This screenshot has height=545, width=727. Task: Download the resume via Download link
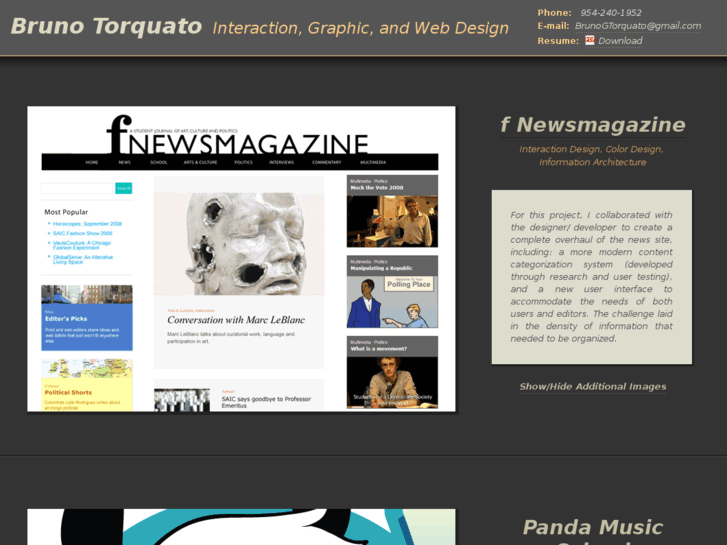620,41
